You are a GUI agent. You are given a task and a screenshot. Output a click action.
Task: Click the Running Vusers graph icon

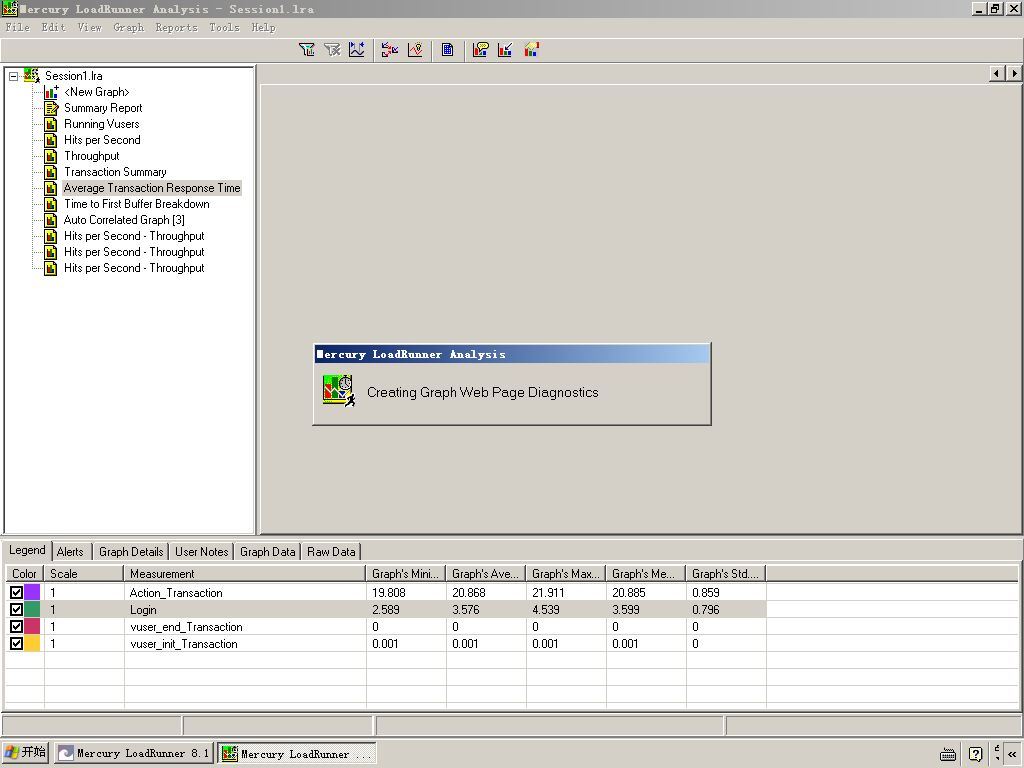[x=51, y=124]
